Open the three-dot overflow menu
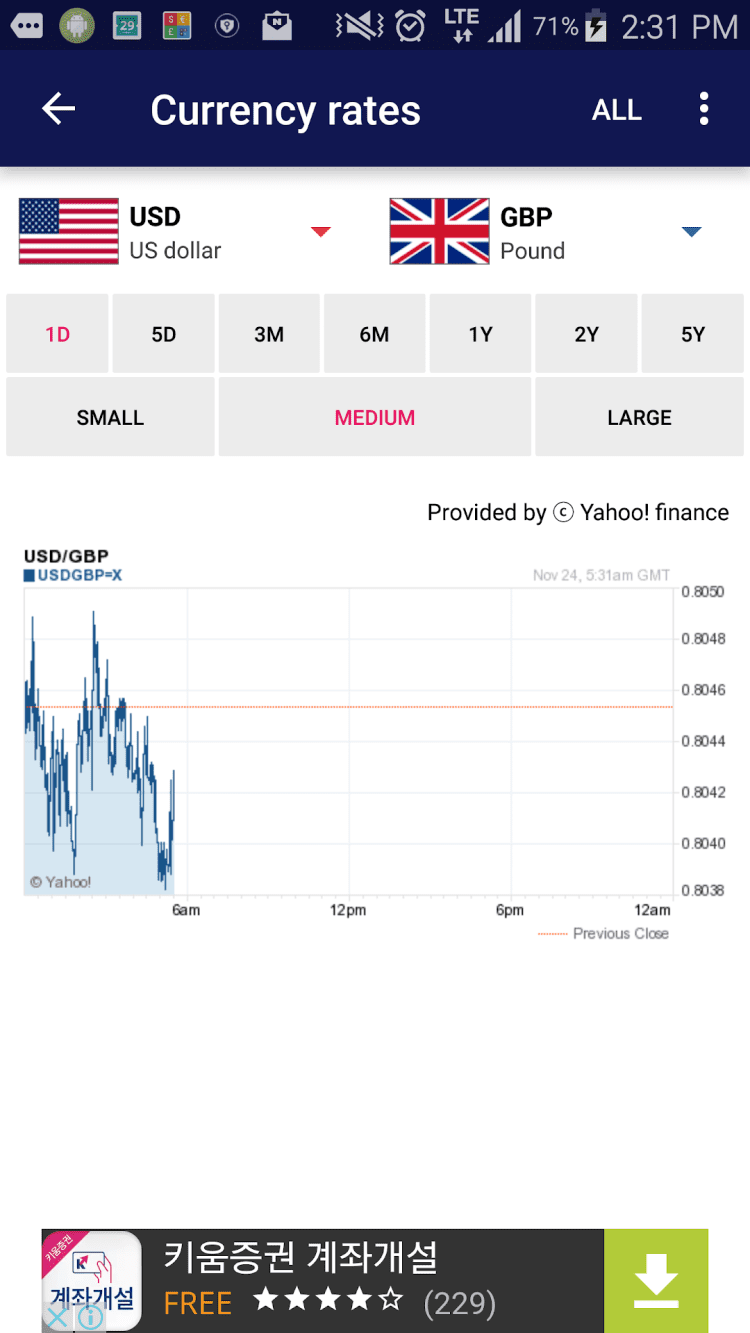 (x=704, y=109)
